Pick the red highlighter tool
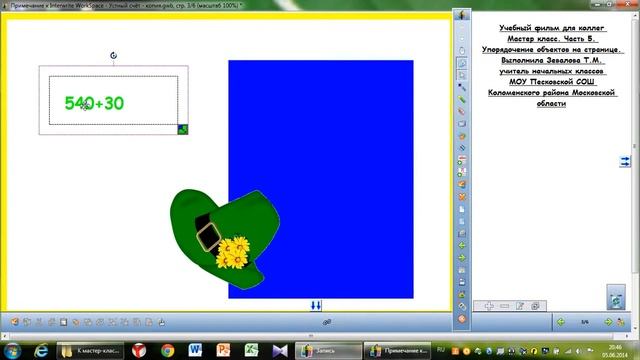 [462, 111]
